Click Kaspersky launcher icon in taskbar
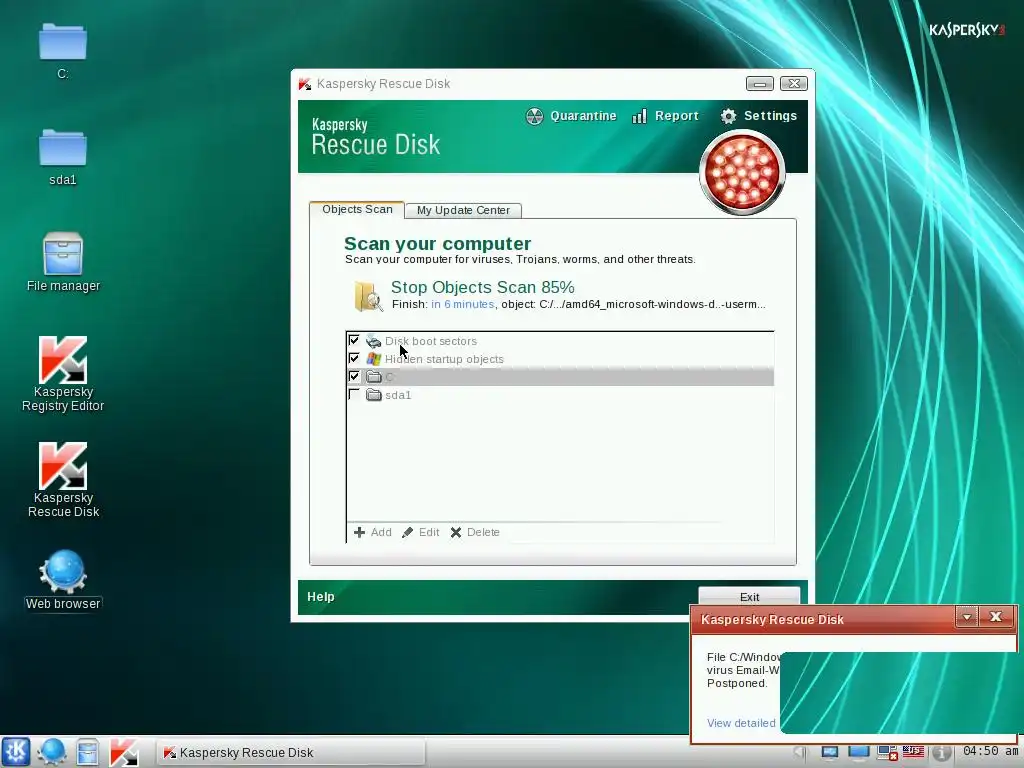This screenshot has height=768, width=1024. [x=123, y=752]
